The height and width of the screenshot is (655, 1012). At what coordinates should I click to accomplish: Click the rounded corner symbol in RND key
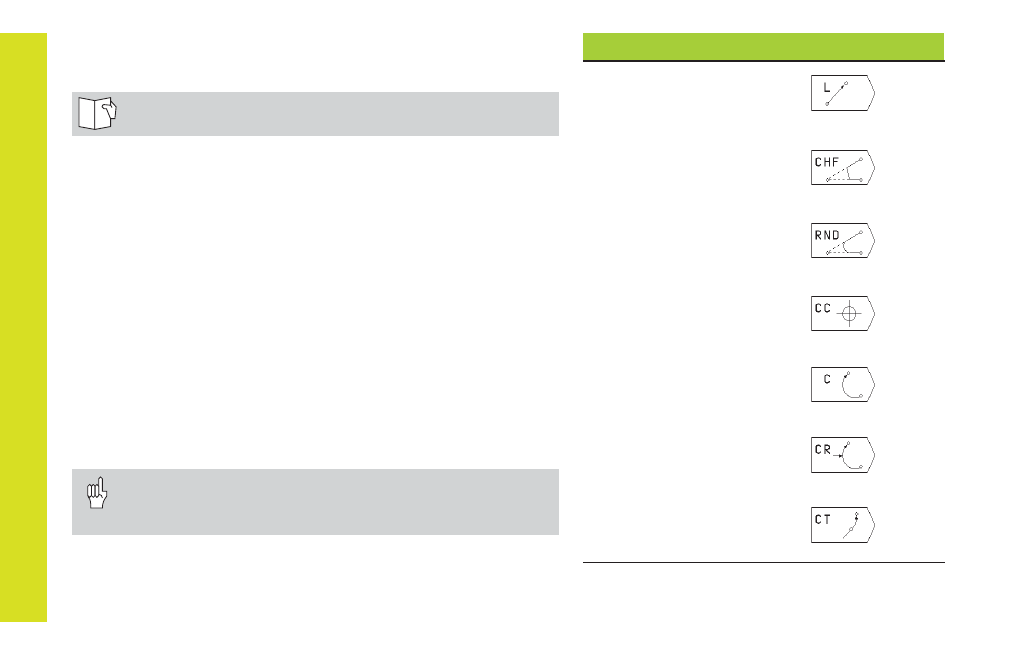click(845, 243)
